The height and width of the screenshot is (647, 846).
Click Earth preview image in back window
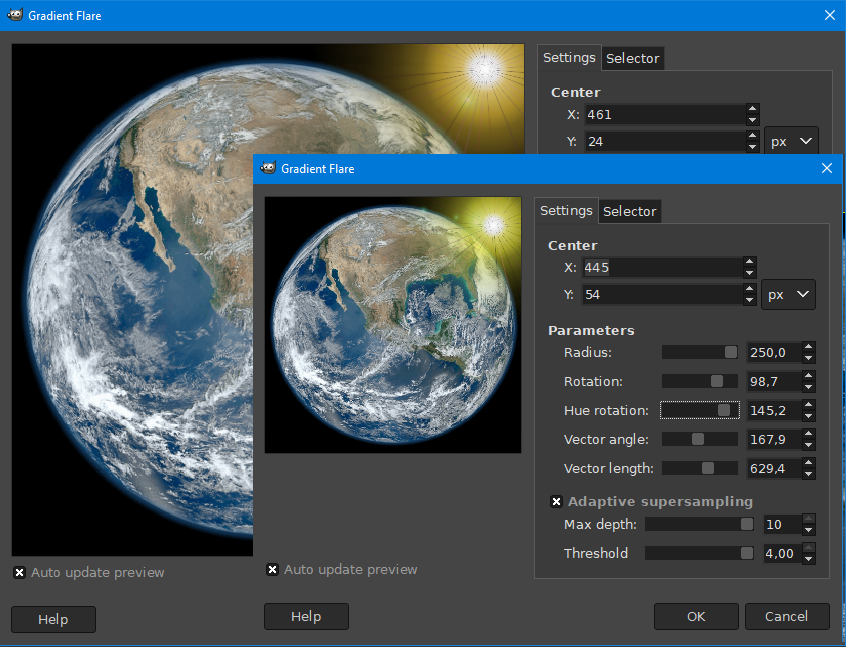(x=132, y=299)
